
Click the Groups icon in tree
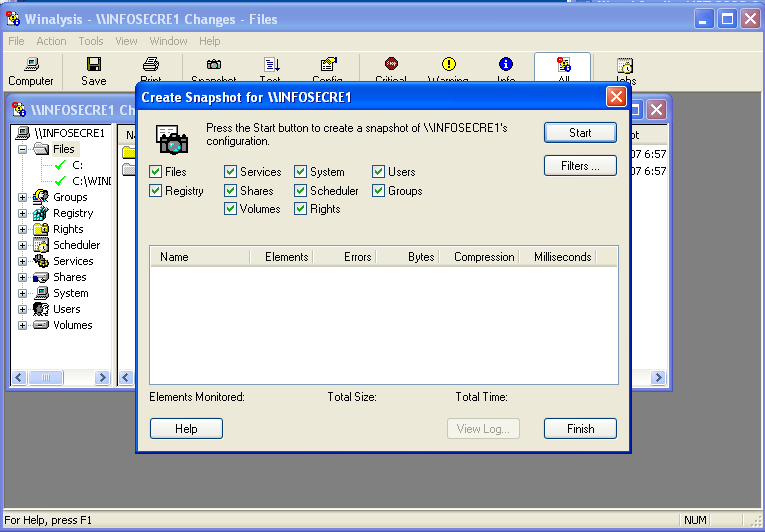pyautogui.click(x=40, y=197)
